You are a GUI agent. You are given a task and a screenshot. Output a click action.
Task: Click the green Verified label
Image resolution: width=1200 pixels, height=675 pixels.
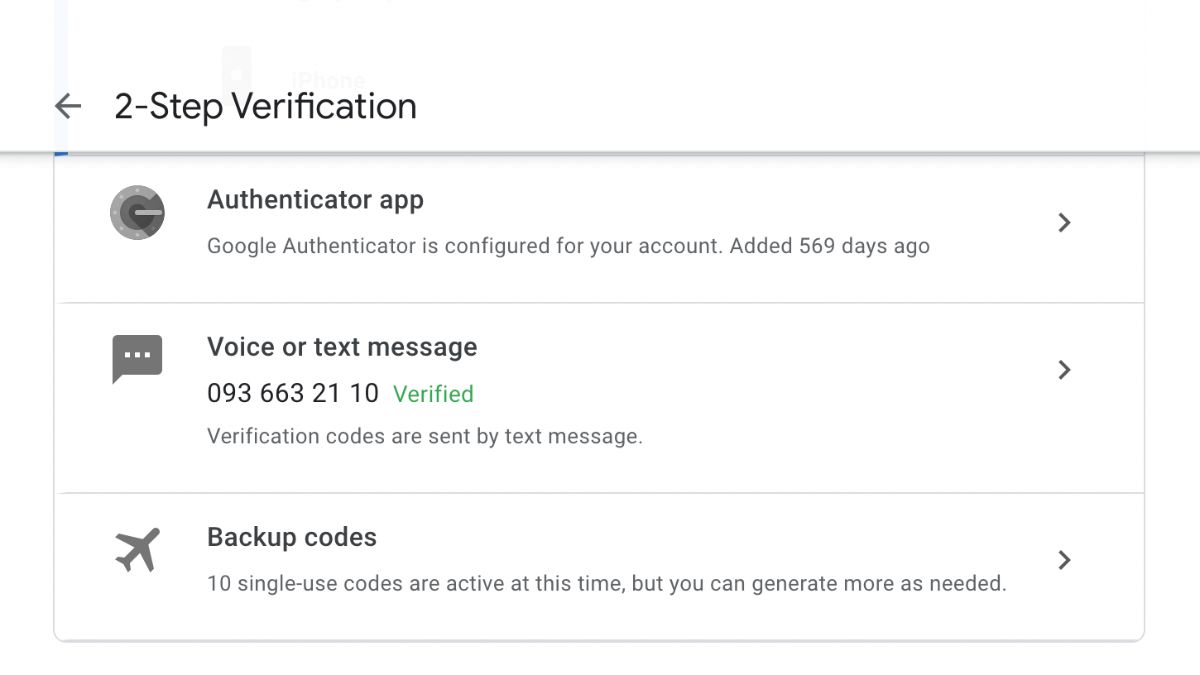tap(433, 394)
